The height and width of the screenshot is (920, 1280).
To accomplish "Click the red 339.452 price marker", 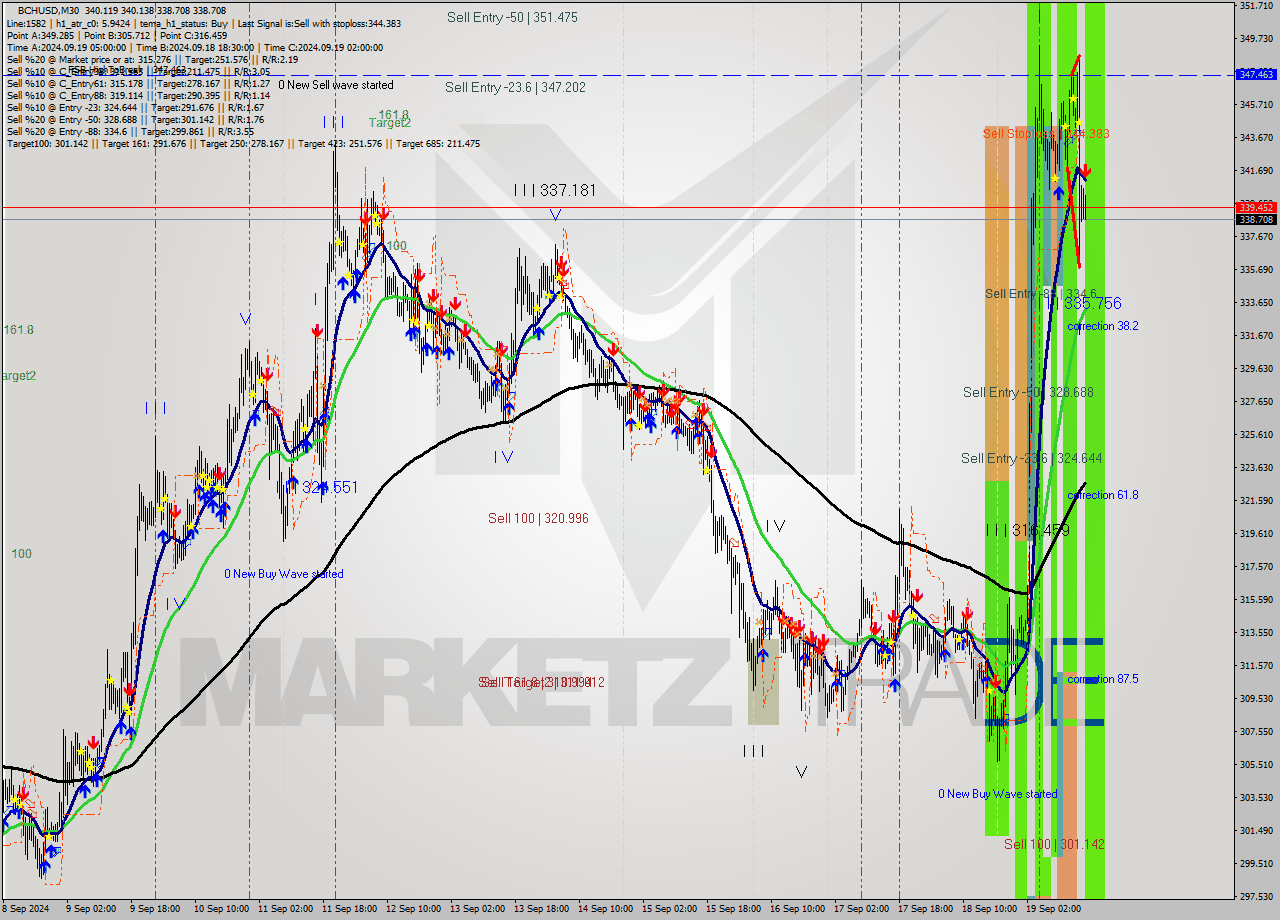I will (x=1255, y=207).
